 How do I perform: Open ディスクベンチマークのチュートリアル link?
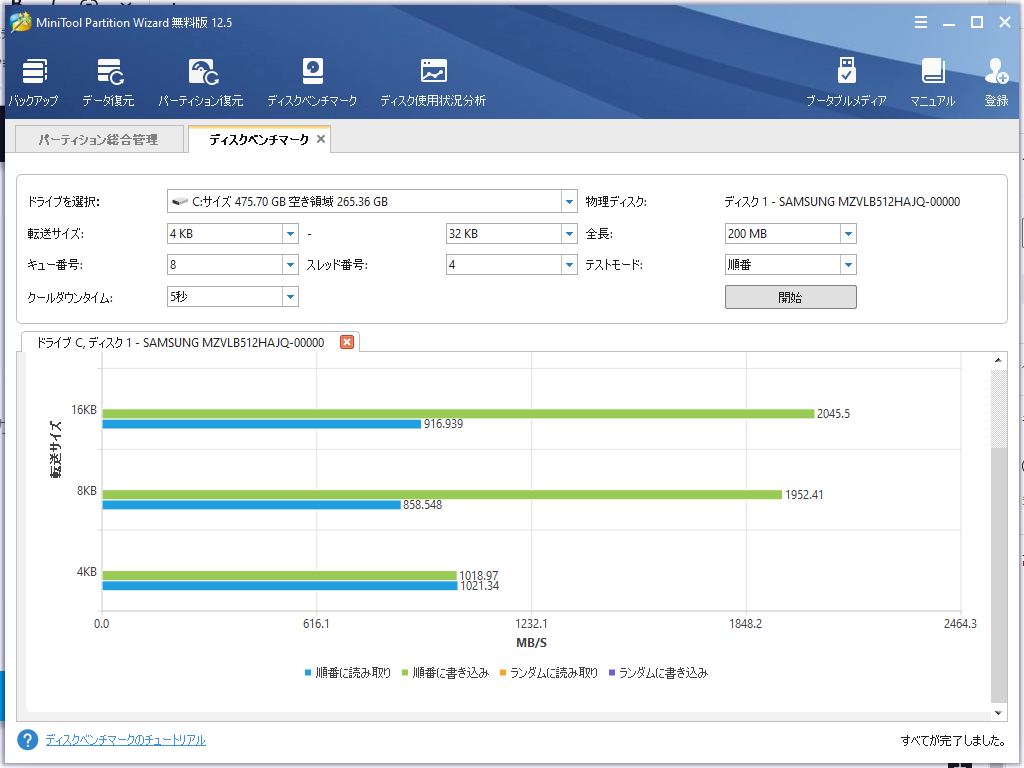click(125, 740)
